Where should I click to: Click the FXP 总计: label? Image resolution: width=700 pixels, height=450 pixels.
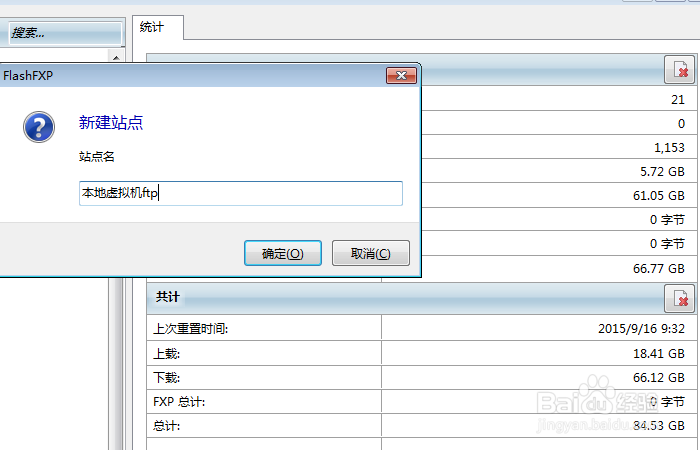point(179,402)
